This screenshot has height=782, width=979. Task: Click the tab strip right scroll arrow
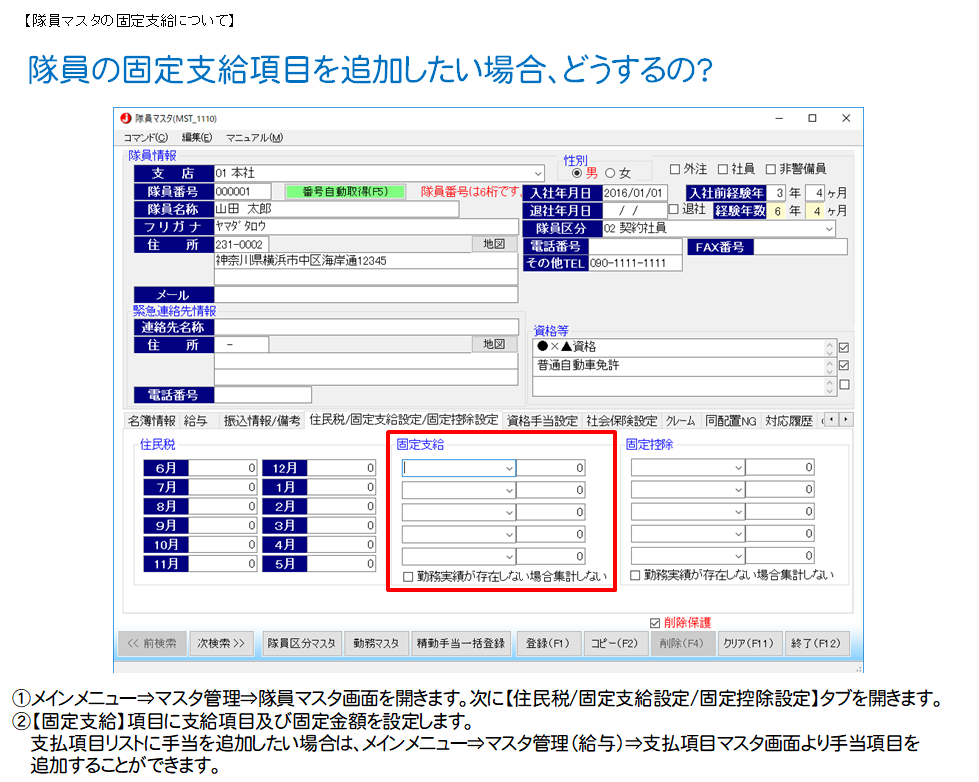click(847, 420)
